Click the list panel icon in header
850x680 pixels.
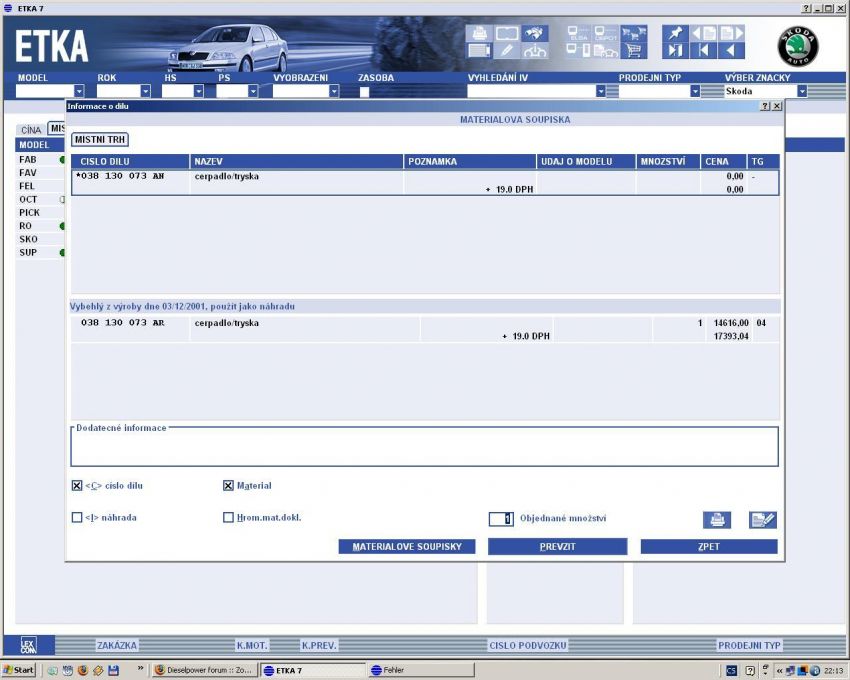pos(479,50)
